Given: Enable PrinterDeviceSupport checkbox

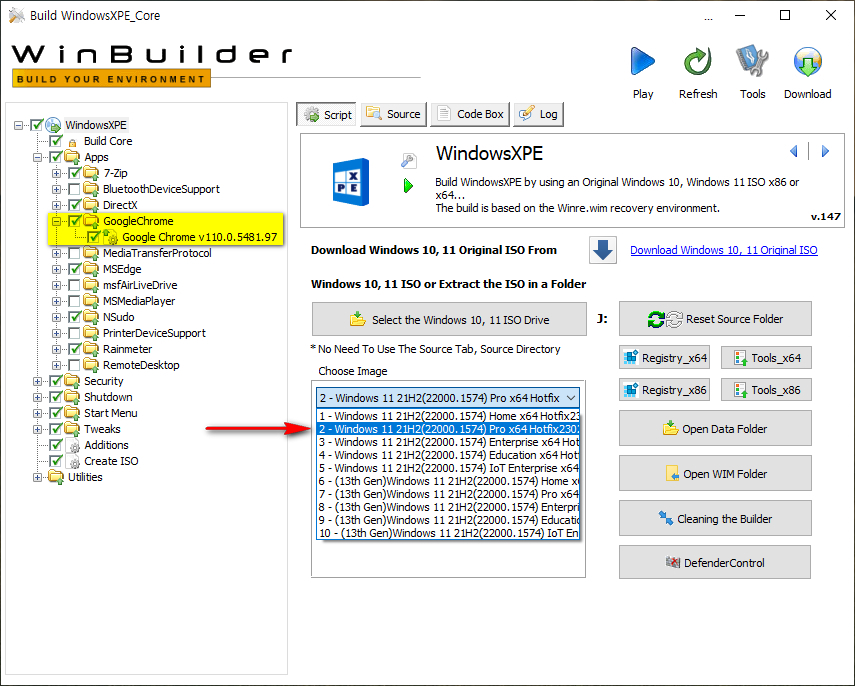Looking at the screenshot, I should point(74,333).
